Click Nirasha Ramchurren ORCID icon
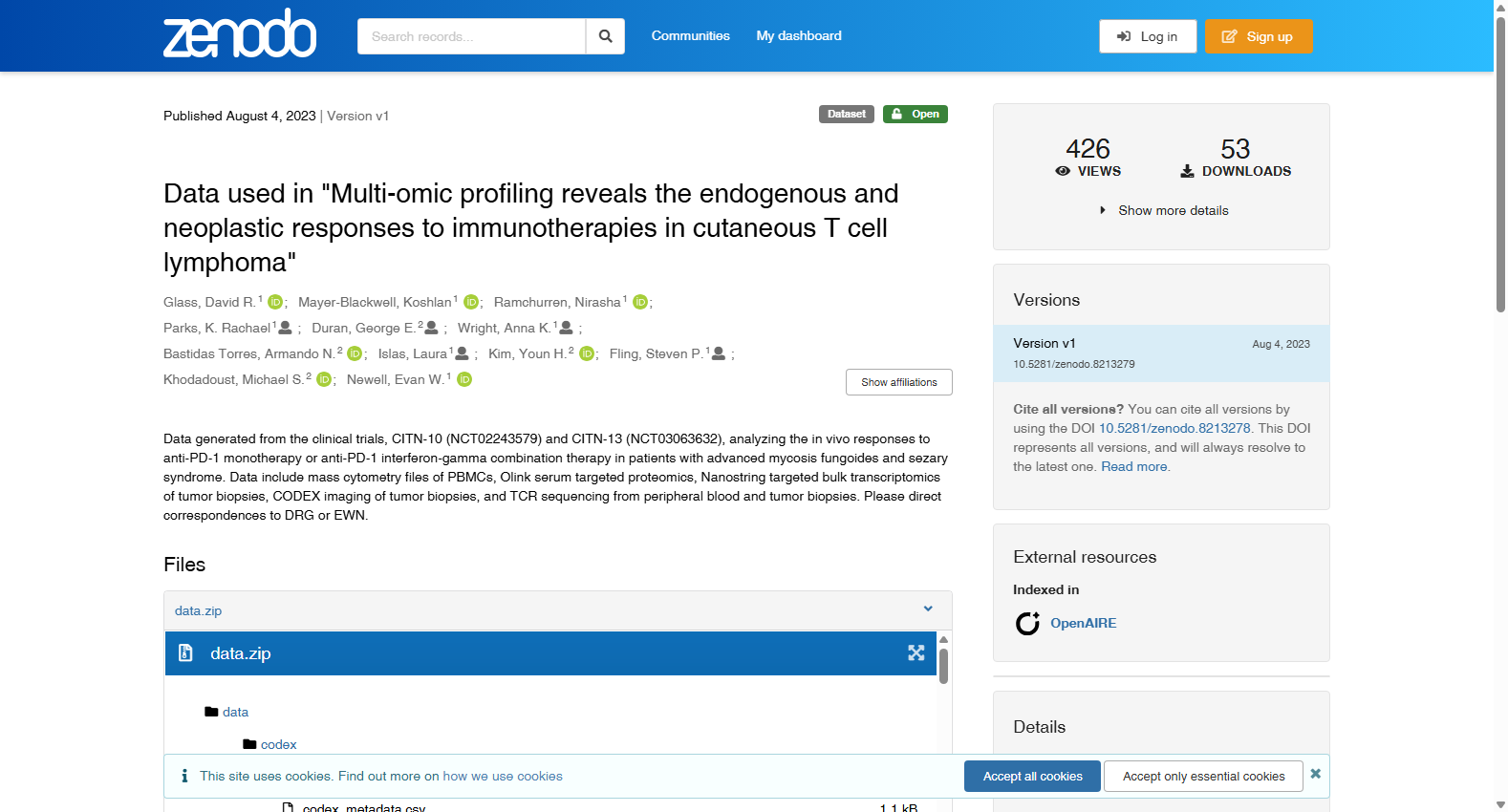This screenshot has width=1508, height=812. point(640,302)
